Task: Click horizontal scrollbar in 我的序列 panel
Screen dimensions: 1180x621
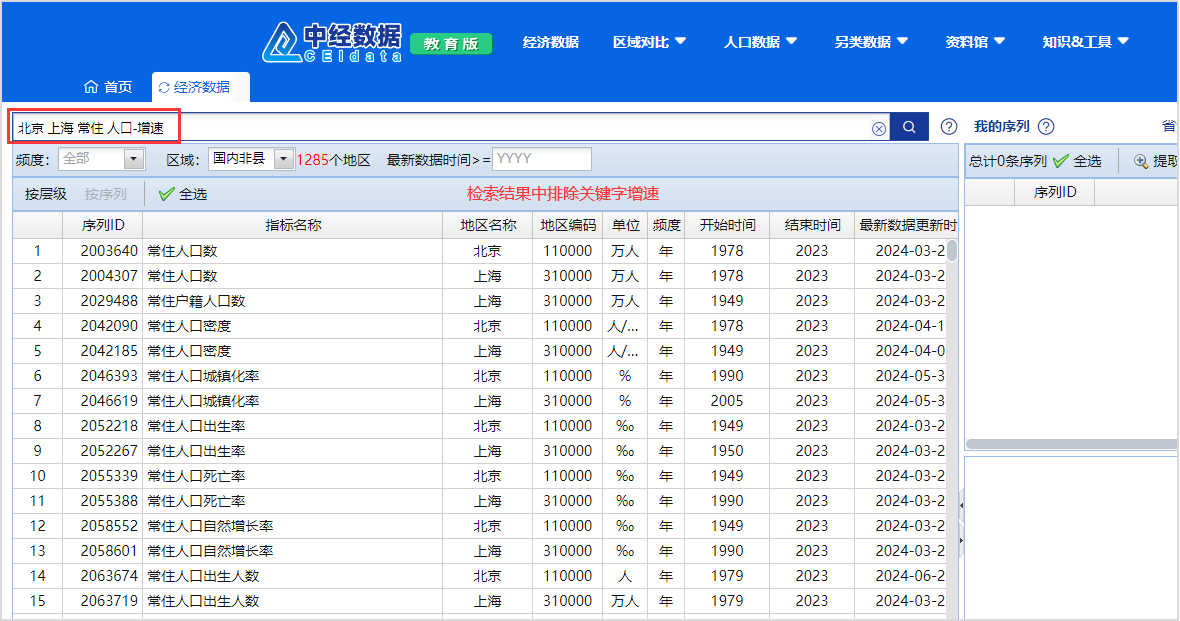Action: click(1070, 444)
